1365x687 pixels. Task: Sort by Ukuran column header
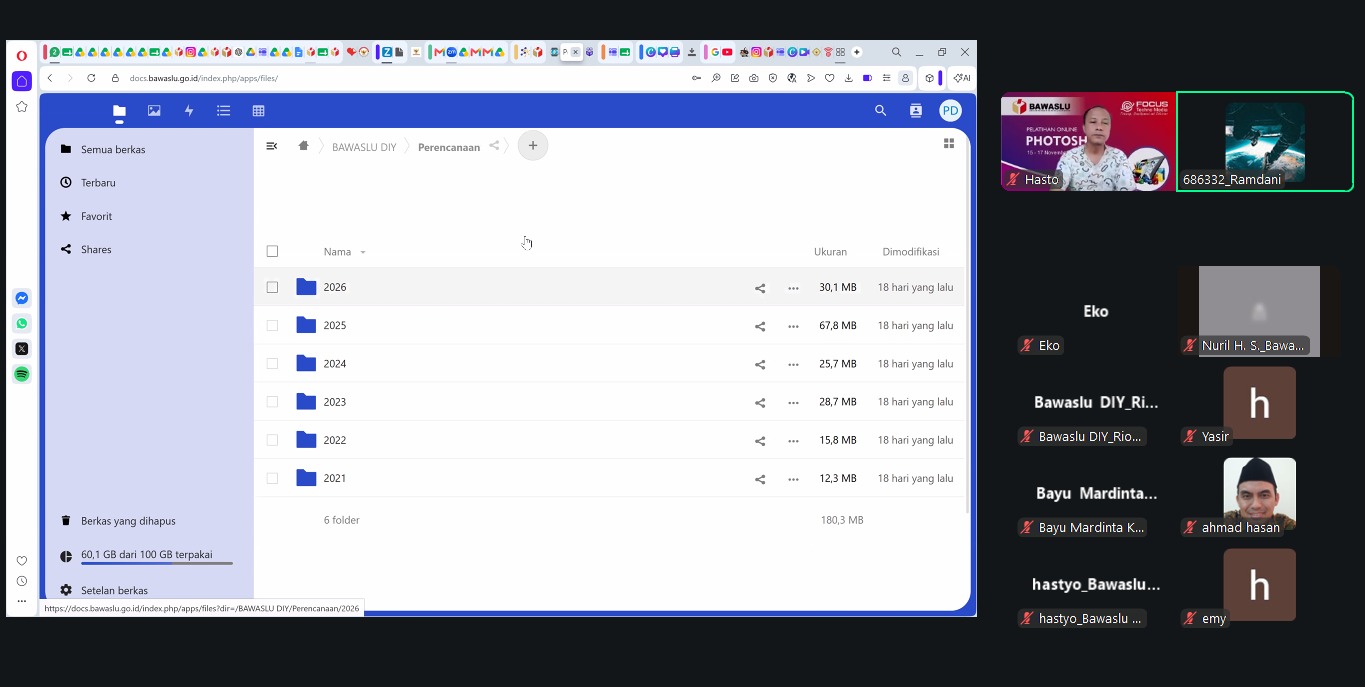(830, 252)
